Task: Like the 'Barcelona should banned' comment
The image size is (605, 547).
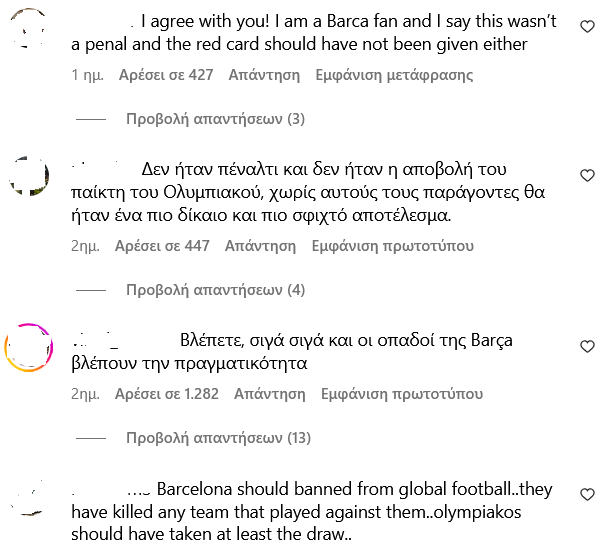Action: pyautogui.click(x=587, y=495)
